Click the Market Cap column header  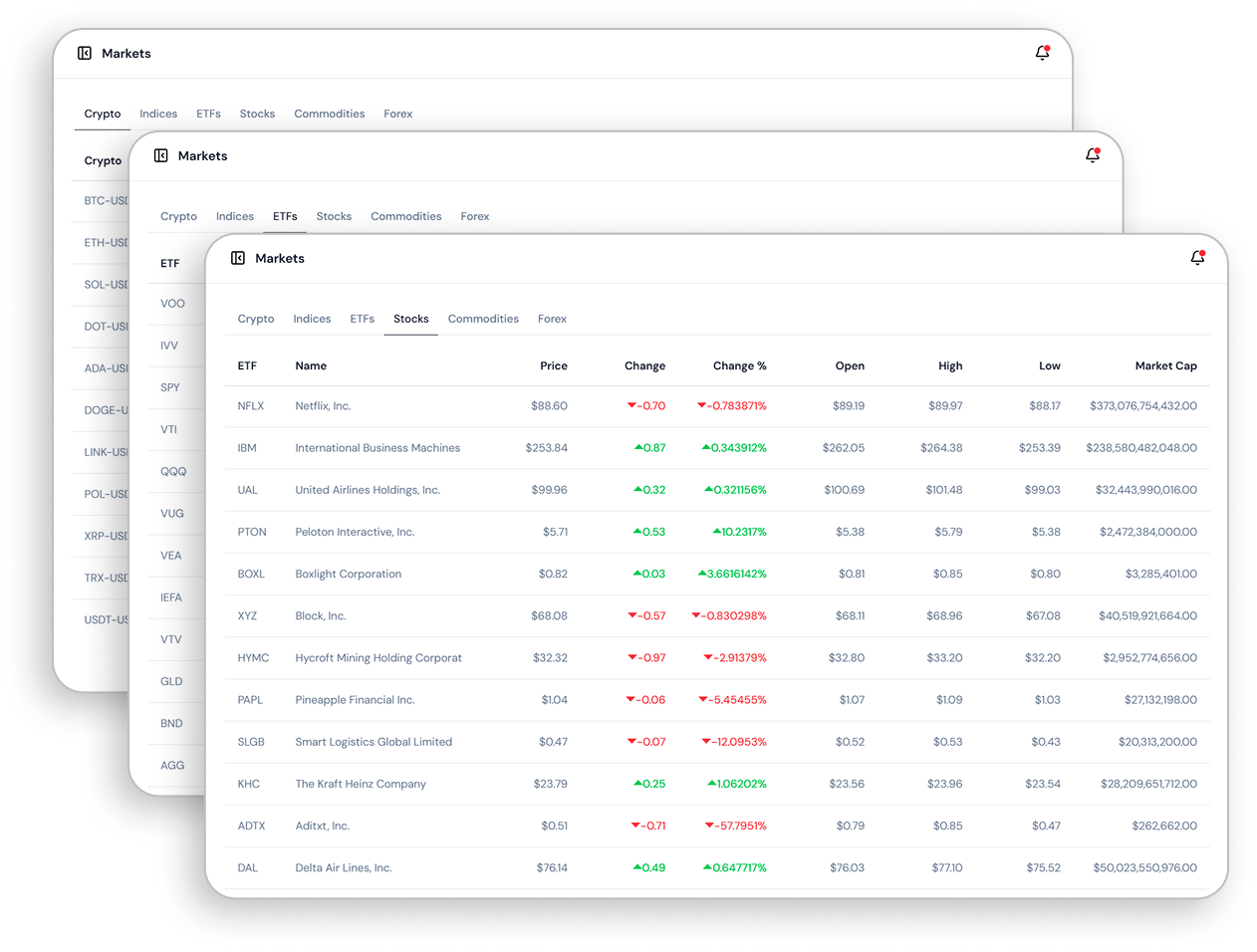click(1166, 365)
